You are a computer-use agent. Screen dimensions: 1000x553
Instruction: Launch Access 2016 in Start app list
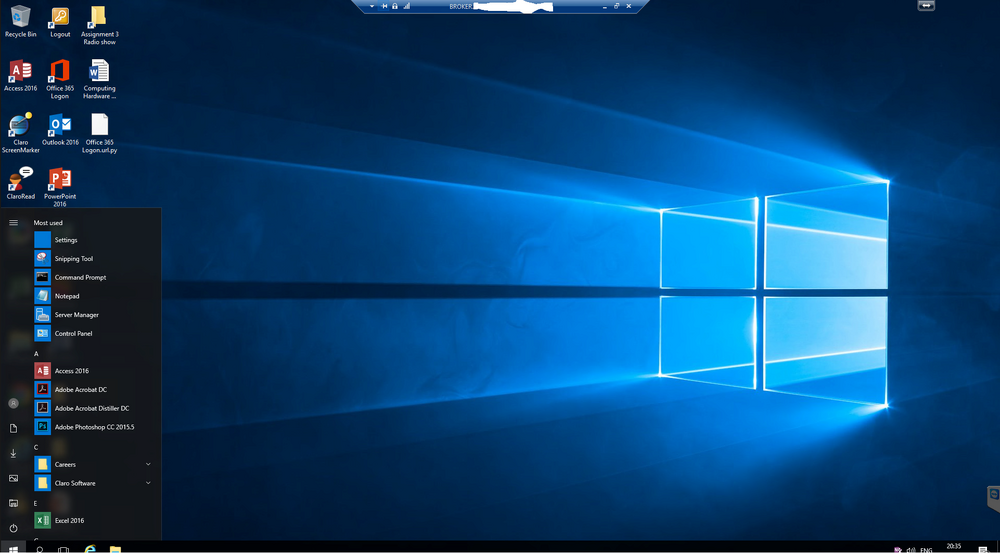tap(95, 371)
